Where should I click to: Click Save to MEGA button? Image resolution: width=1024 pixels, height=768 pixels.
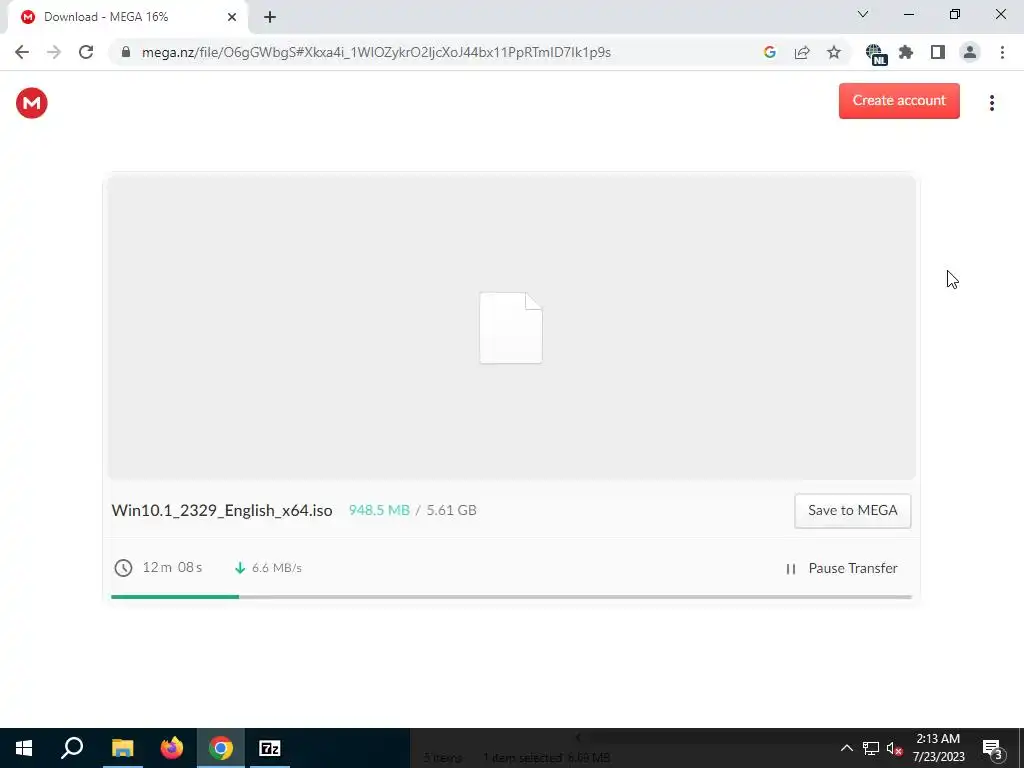point(852,511)
